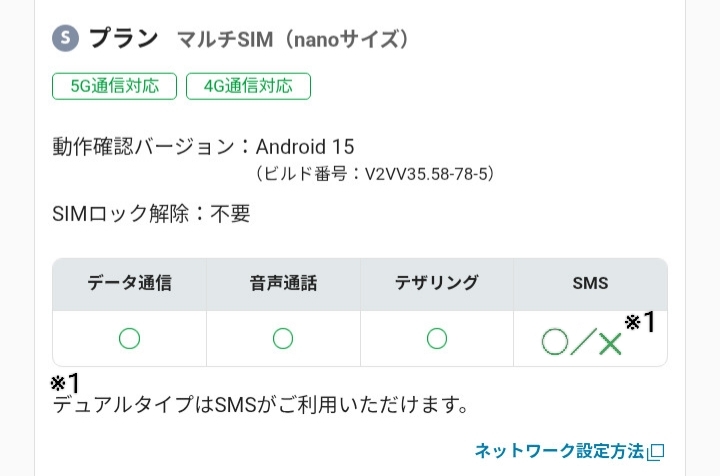Click the external link icon beside ネットワーク設定方法
The width and height of the screenshot is (720, 476).
tap(656, 451)
